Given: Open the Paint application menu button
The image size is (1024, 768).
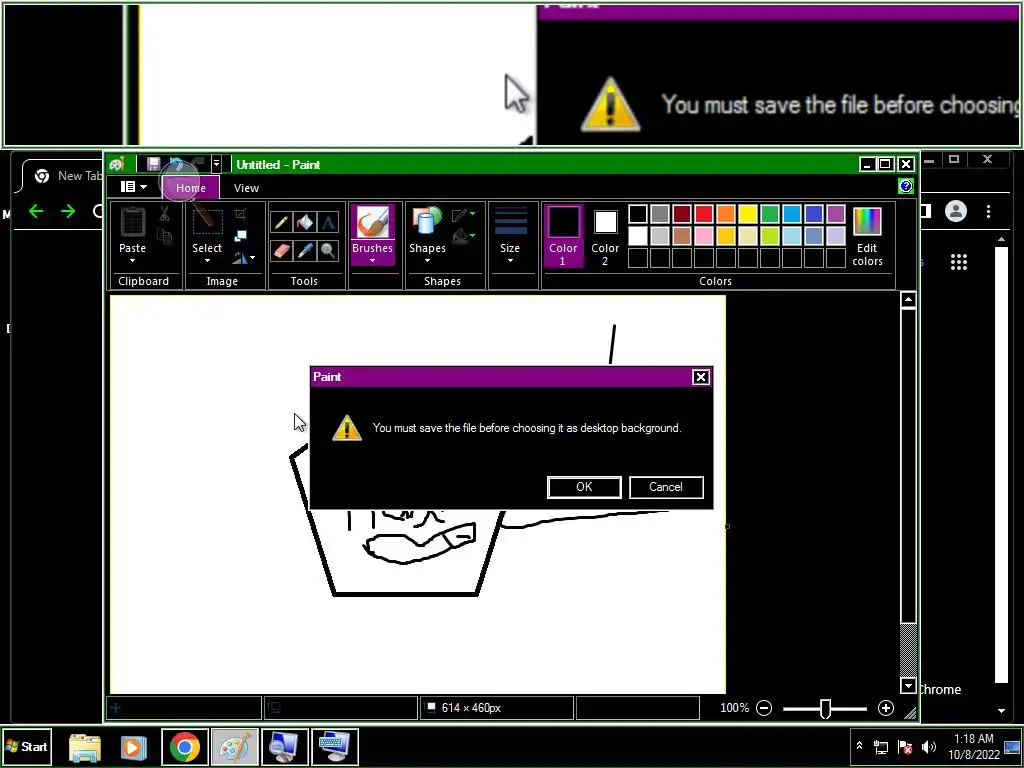Looking at the screenshot, I should [133, 187].
